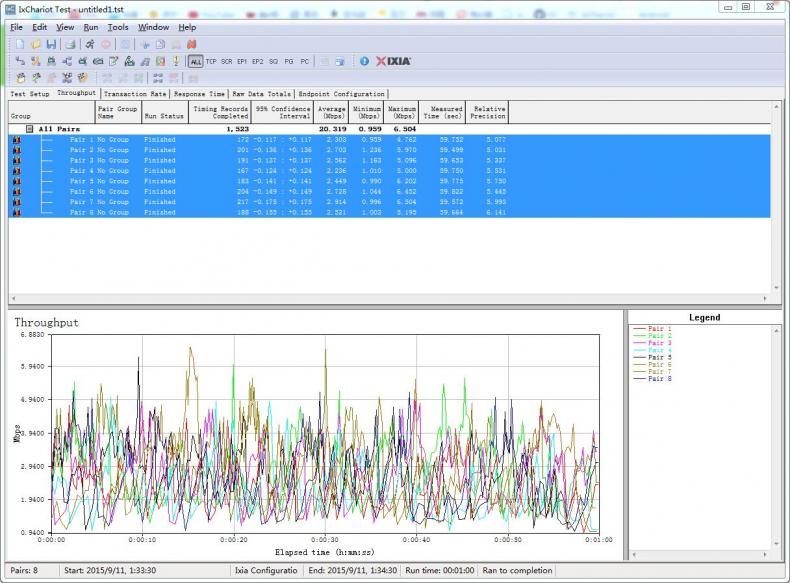790x583 pixels.
Task: Click the Pair Group Name column header
Action: pyautogui.click(x=118, y=112)
